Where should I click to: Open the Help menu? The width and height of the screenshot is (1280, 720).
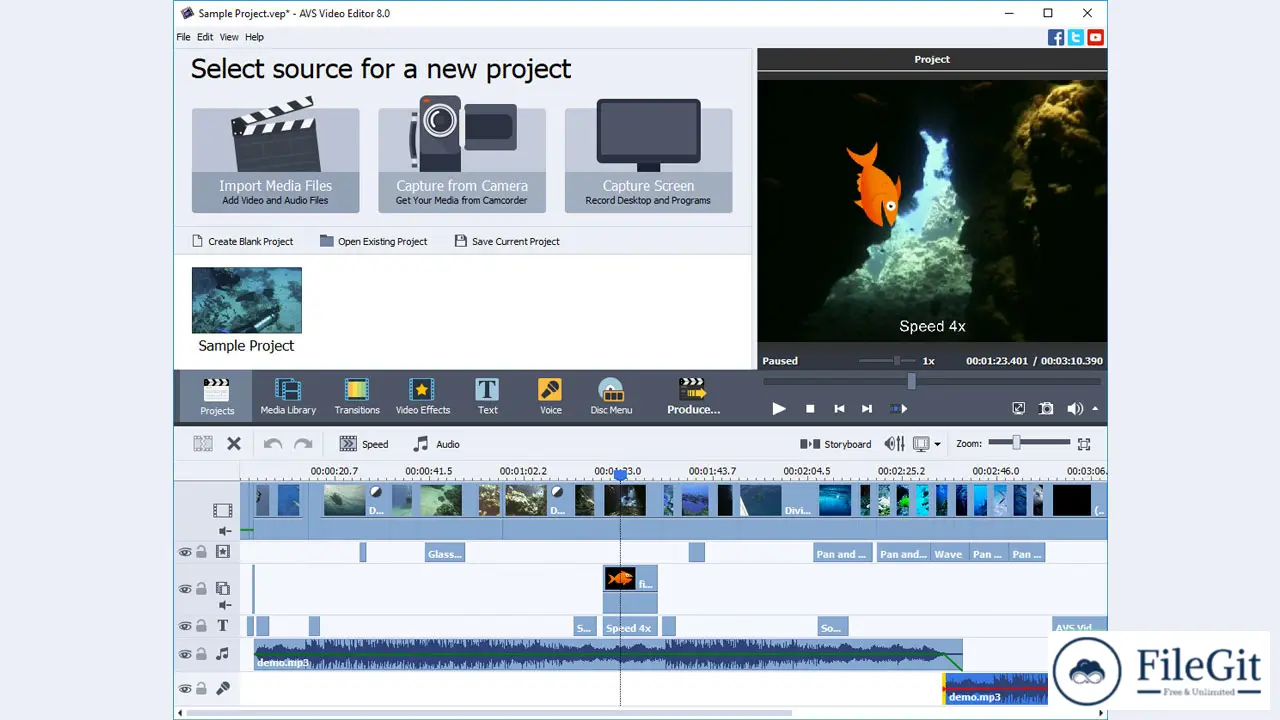click(x=255, y=37)
